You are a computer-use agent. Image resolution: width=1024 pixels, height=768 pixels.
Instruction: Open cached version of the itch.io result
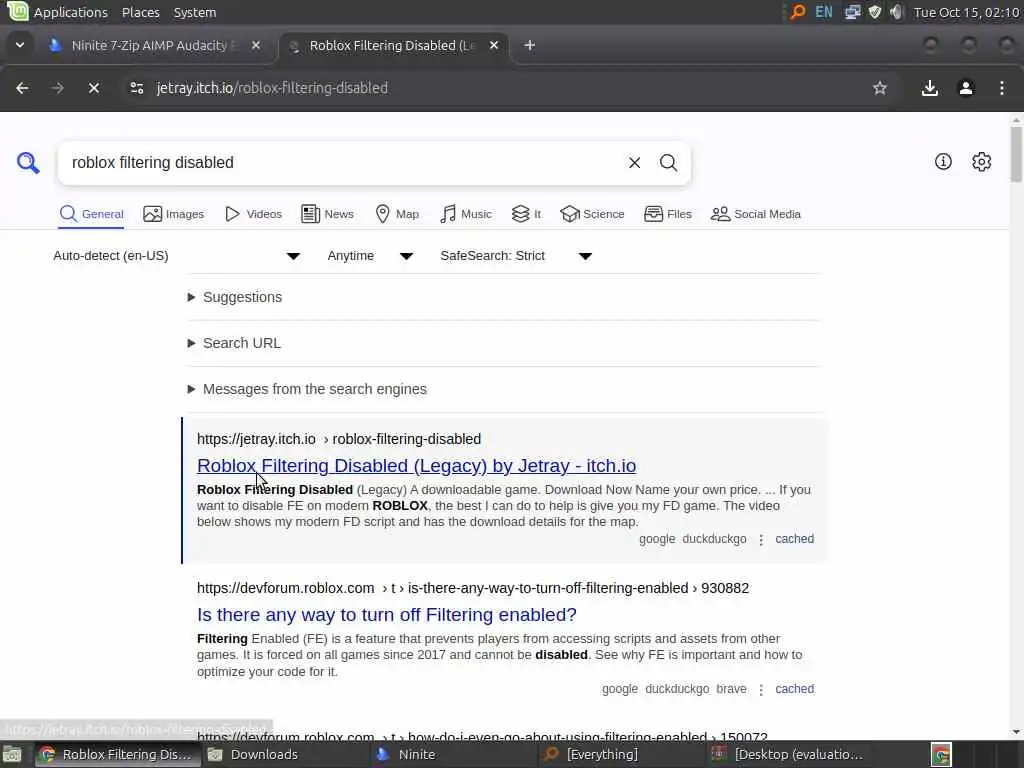coord(794,539)
